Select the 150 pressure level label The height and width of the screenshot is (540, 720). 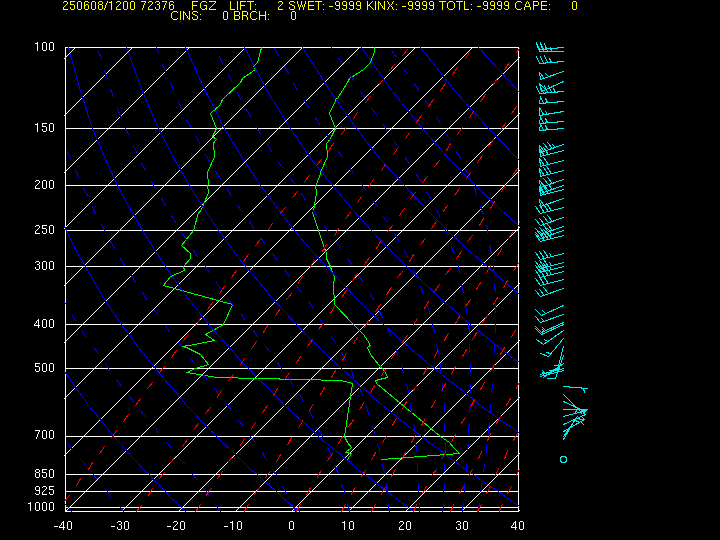45,128
